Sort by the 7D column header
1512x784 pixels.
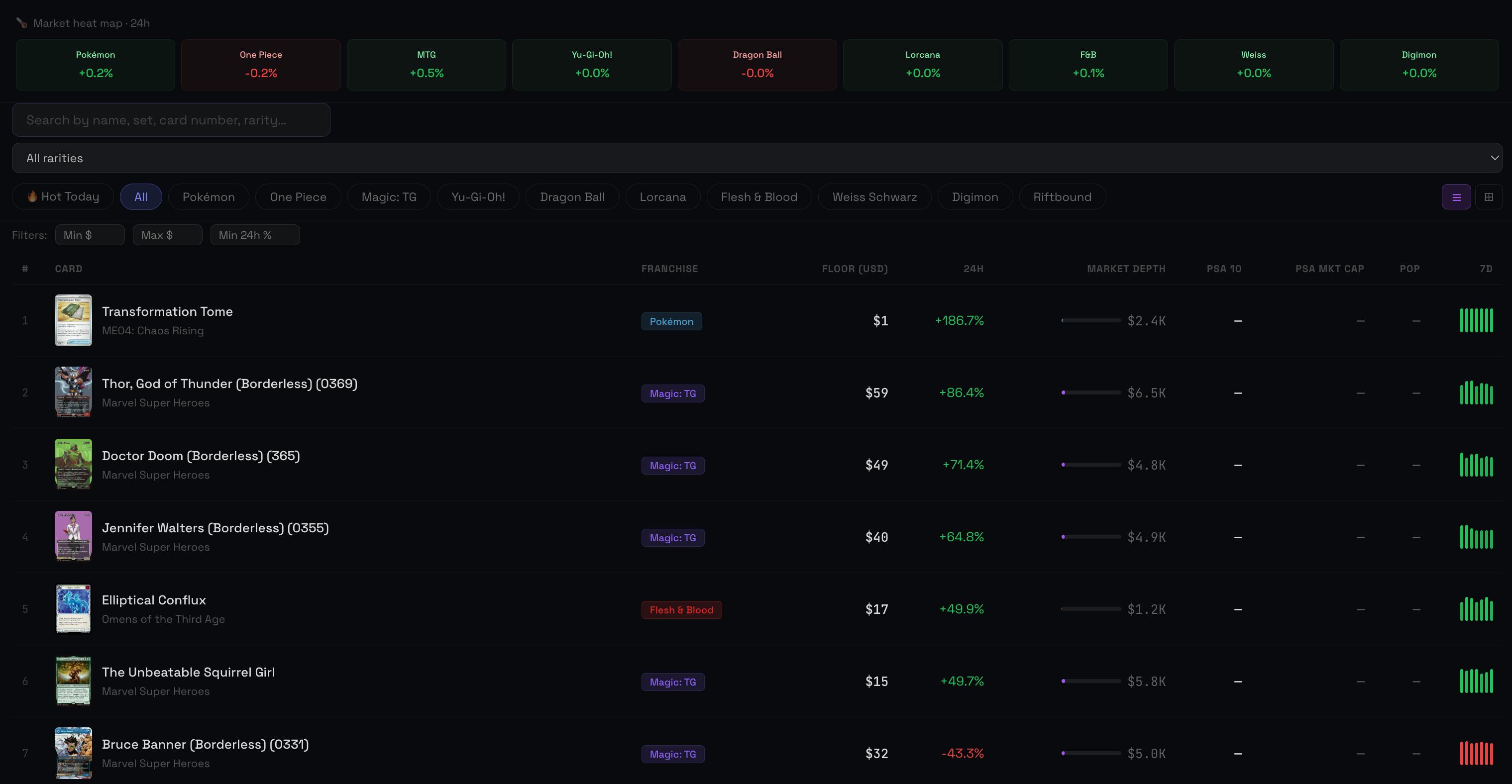[1486, 269]
